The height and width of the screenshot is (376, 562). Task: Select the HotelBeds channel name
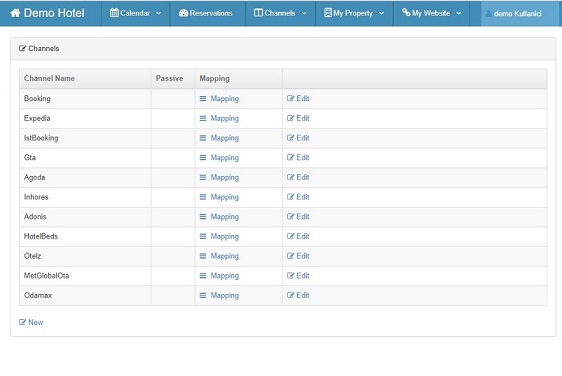pyautogui.click(x=41, y=236)
